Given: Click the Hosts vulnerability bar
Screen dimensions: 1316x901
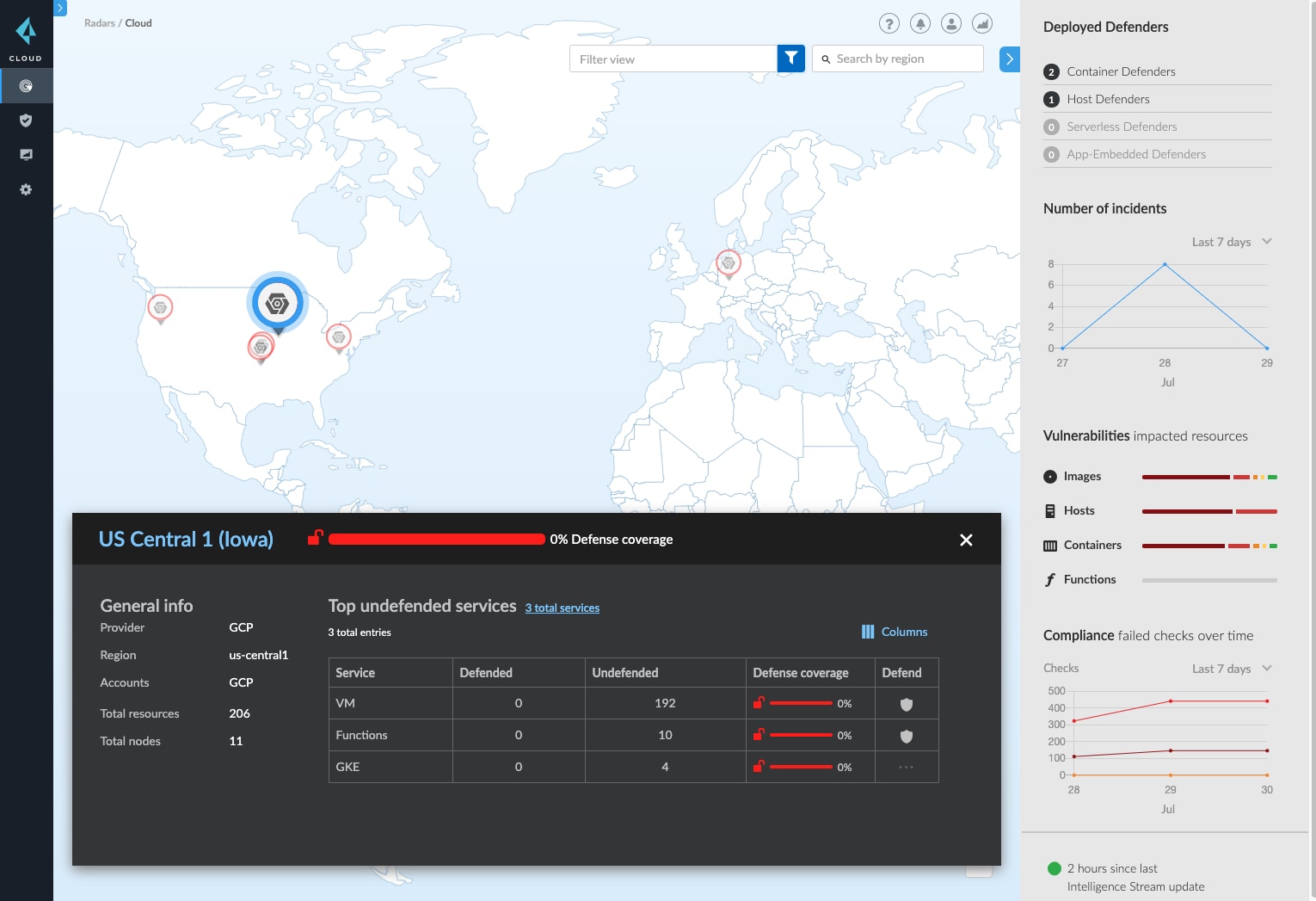Looking at the screenshot, I should (1209, 511).
